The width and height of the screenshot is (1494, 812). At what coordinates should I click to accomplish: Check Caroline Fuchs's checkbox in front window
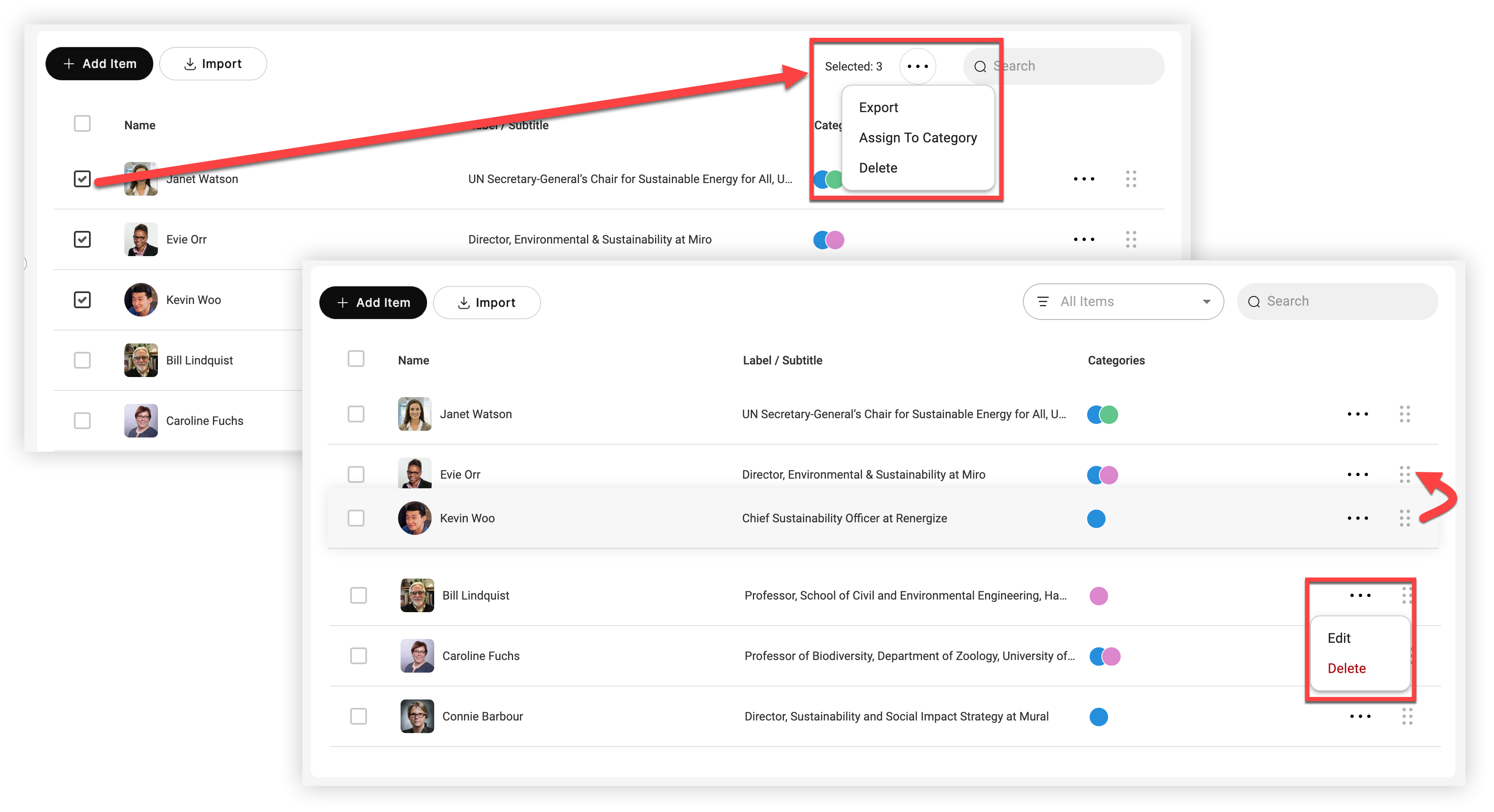[x=359, y=656]
